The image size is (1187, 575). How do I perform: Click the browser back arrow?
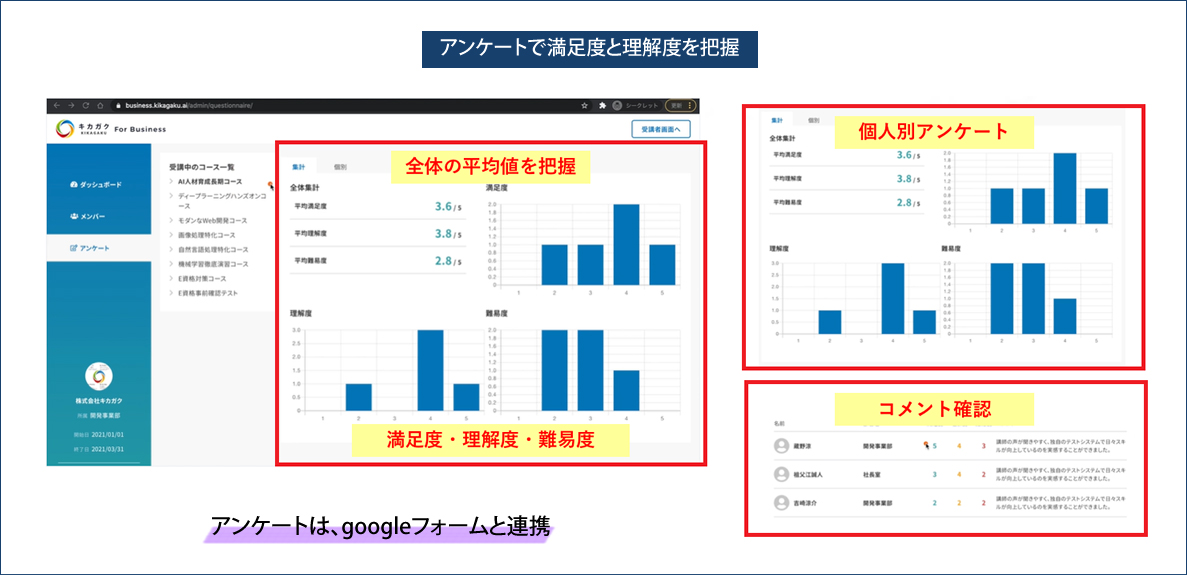pos(57,106)
